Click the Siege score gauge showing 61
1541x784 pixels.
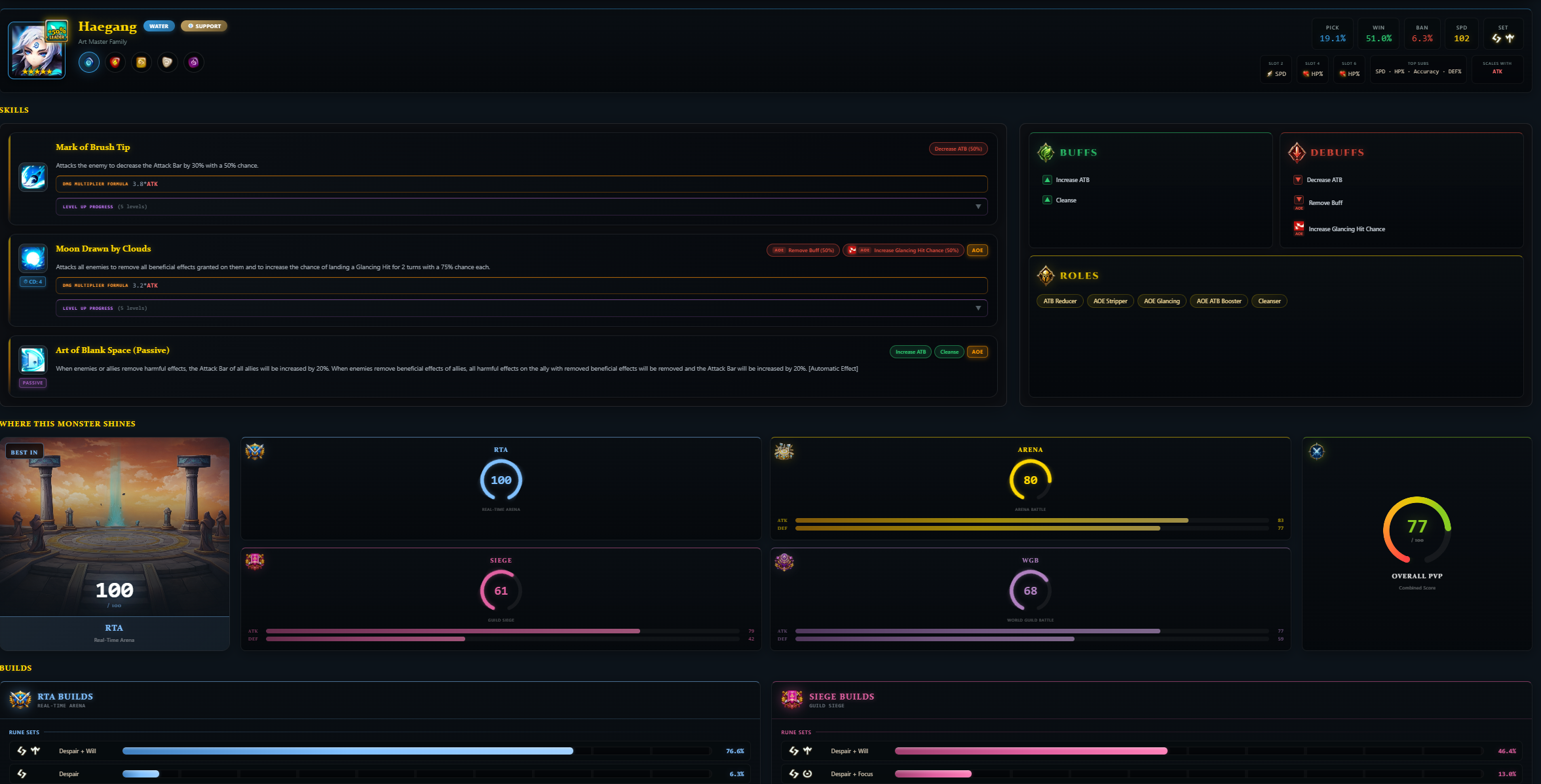point(501,591)
